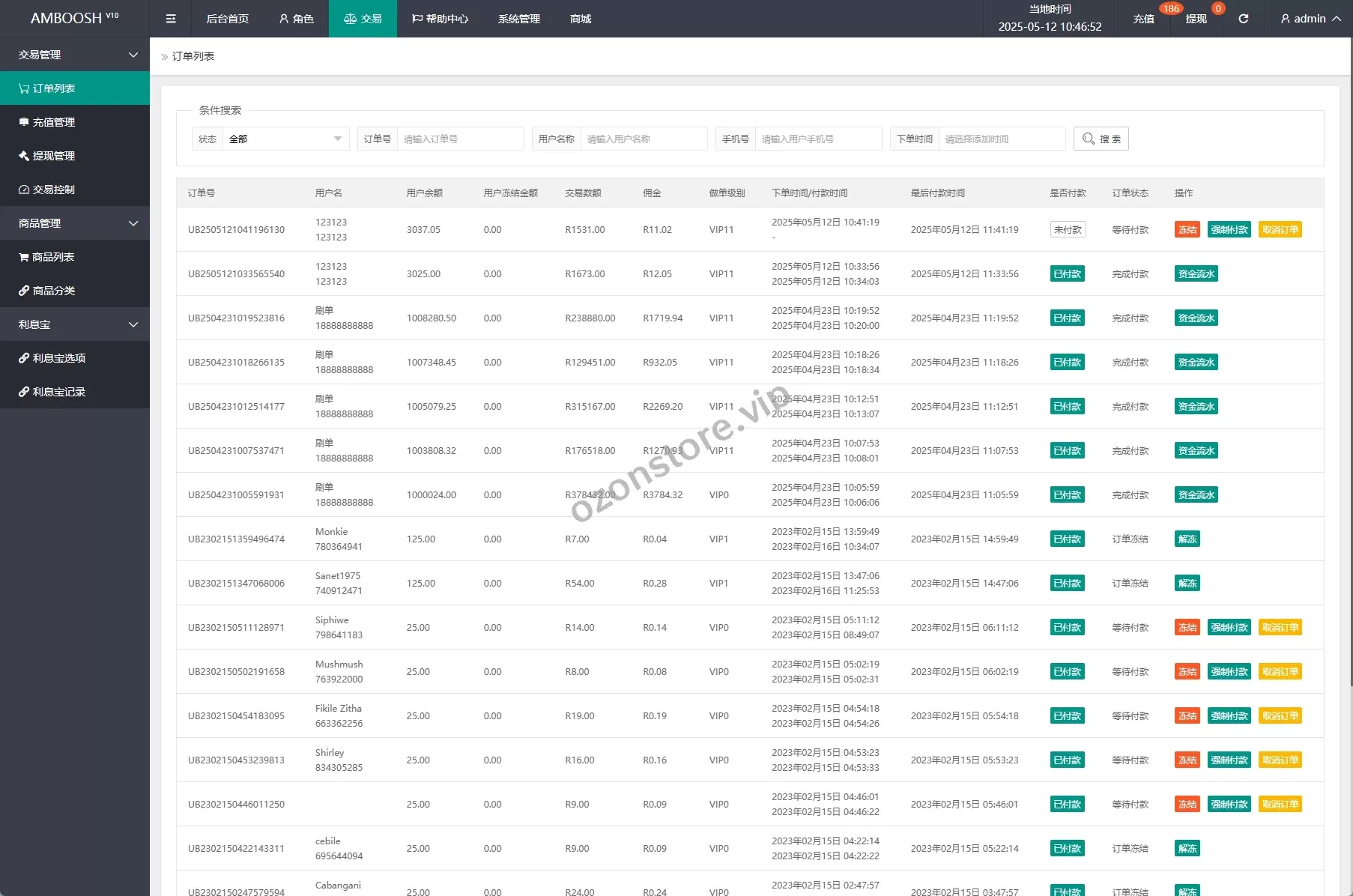Open 商品列表 in sidebar
This screenshot has width=1353, height=896.
click(75, 257)
